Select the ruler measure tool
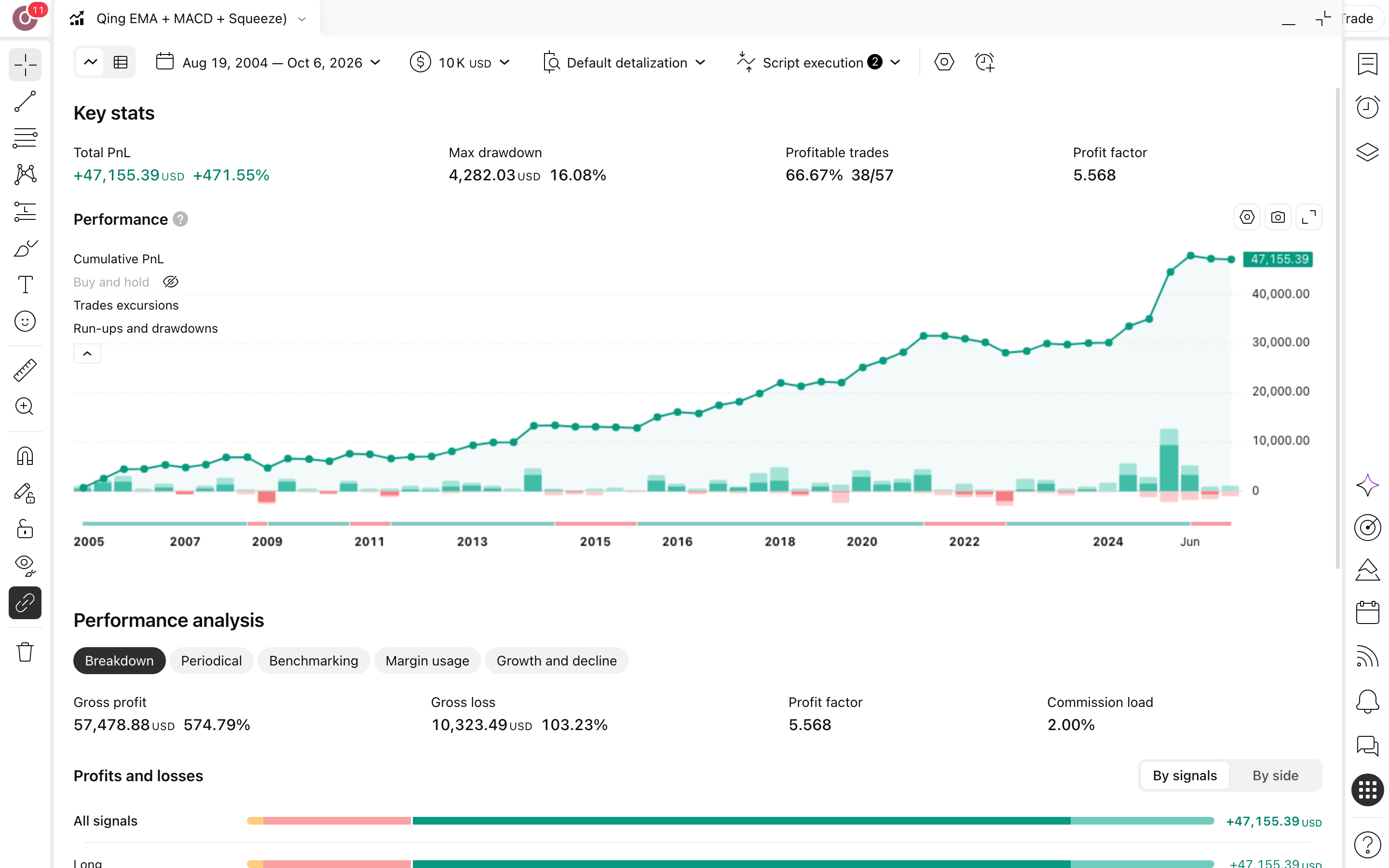This screenshot has height=868, width=1389. pos(25,370)
